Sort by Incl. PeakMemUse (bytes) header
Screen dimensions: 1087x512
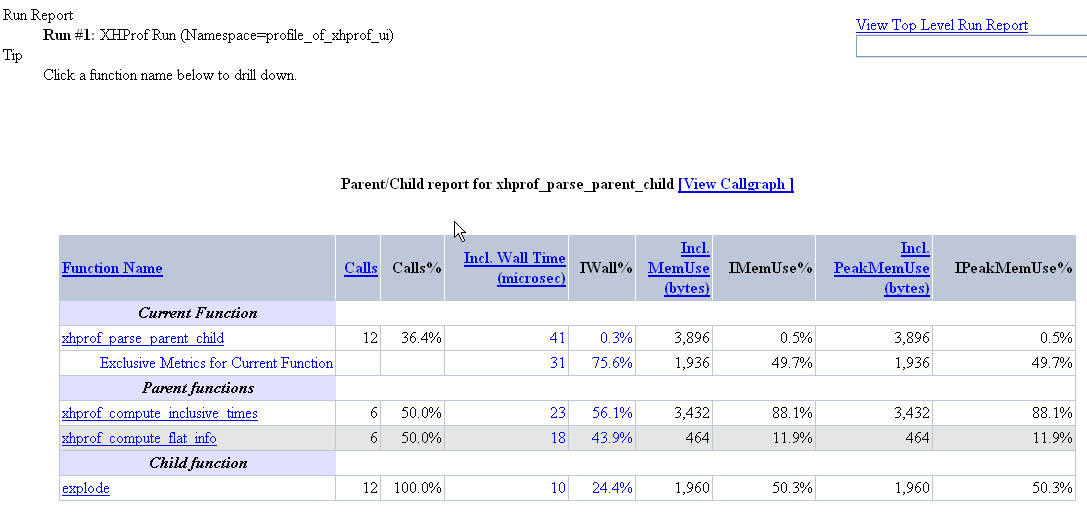881,268
